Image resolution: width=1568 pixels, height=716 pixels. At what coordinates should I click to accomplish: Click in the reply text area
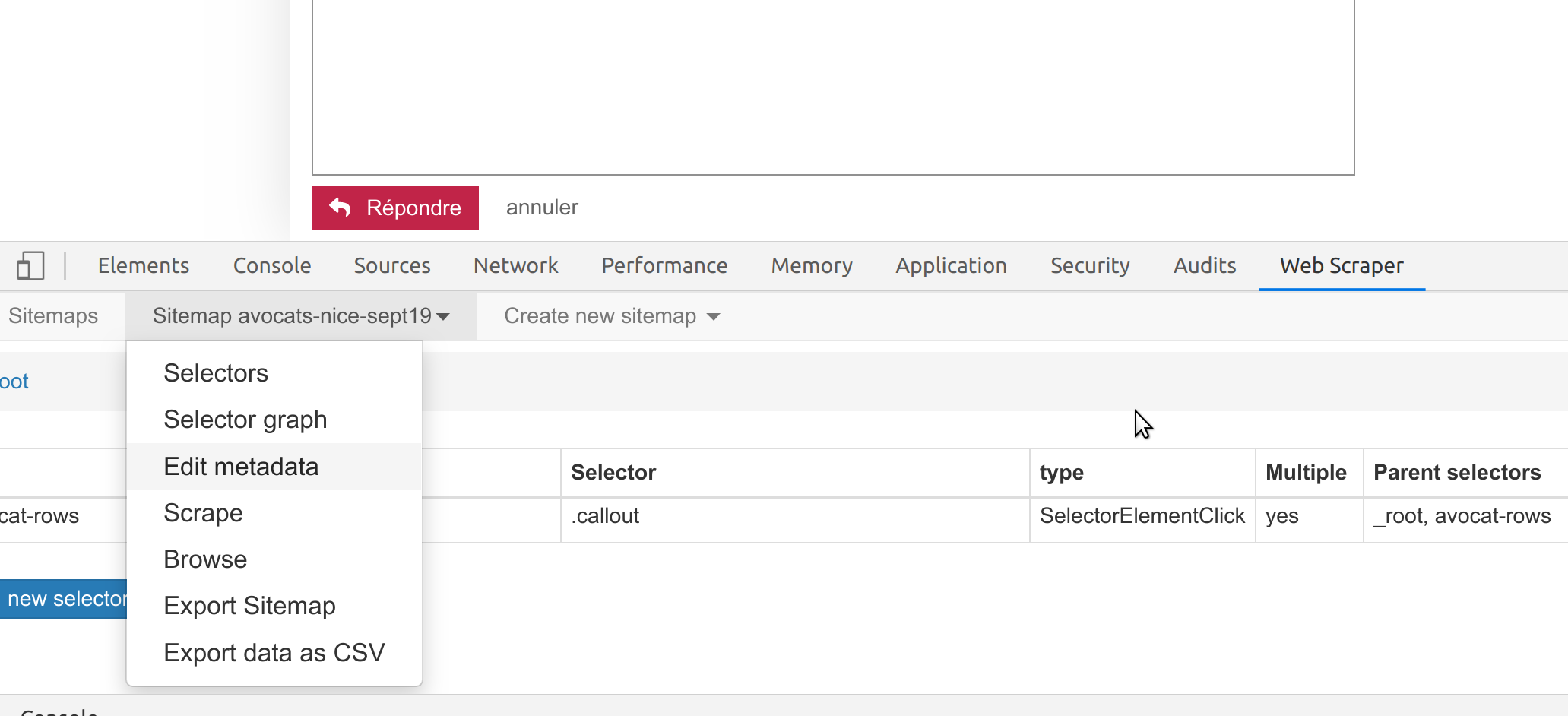click(x=832, y=87)
